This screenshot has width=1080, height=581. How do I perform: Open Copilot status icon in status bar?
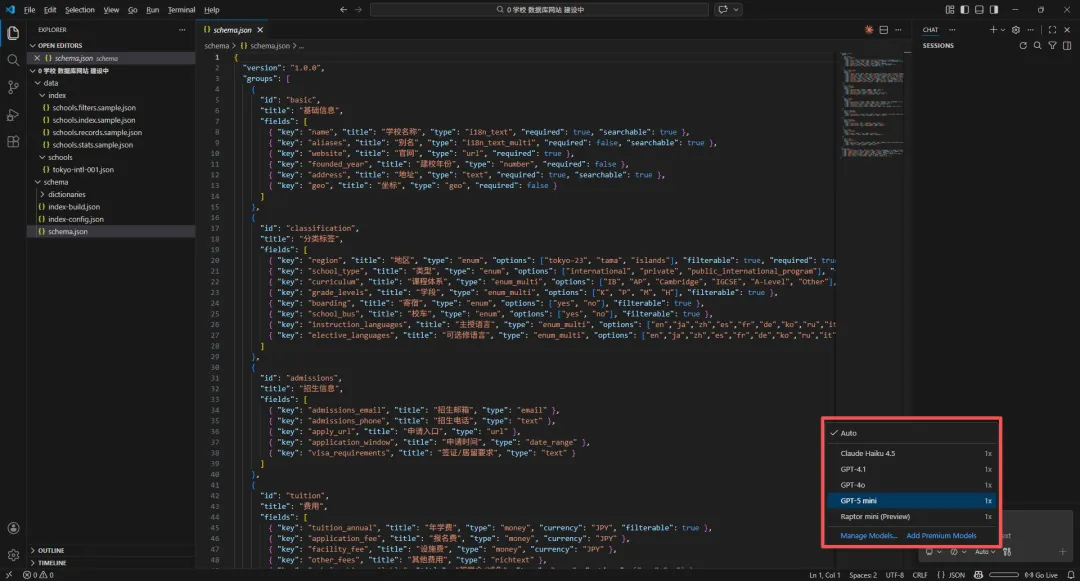coord(978,575)
